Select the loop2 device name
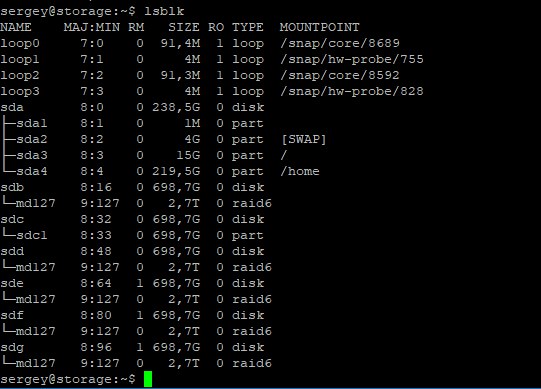 click(x=20, y=75)
